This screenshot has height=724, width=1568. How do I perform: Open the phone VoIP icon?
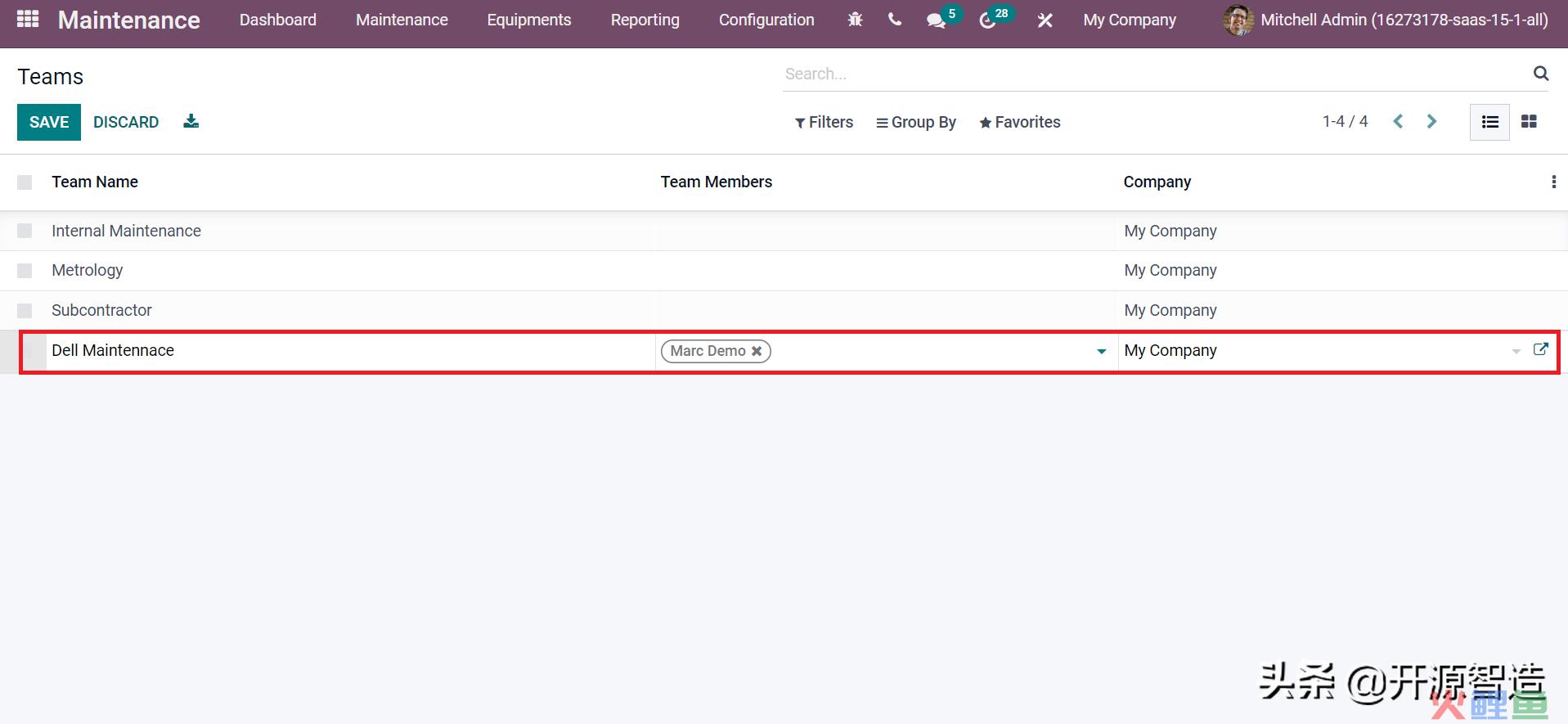(895, 20)
